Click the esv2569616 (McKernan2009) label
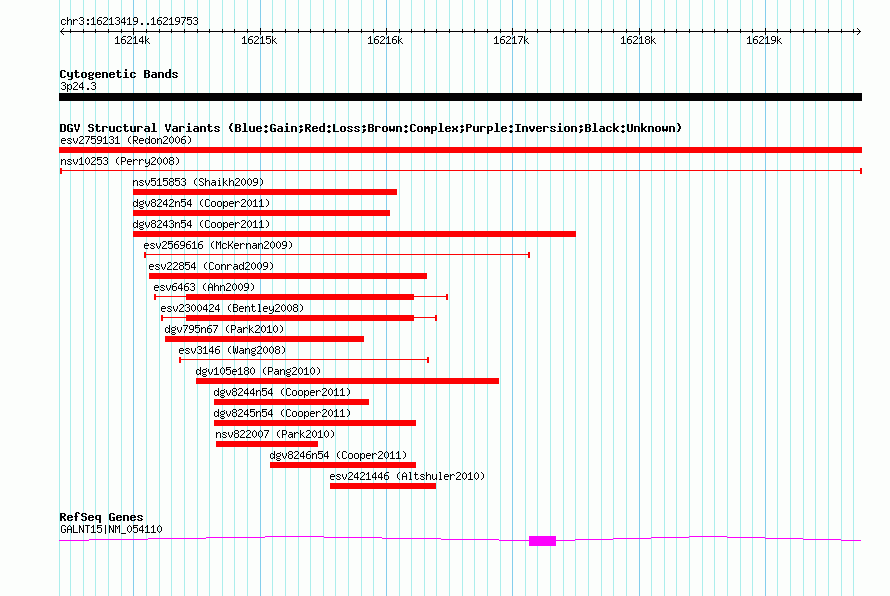 pyautogui.click(x=218, y=245)
